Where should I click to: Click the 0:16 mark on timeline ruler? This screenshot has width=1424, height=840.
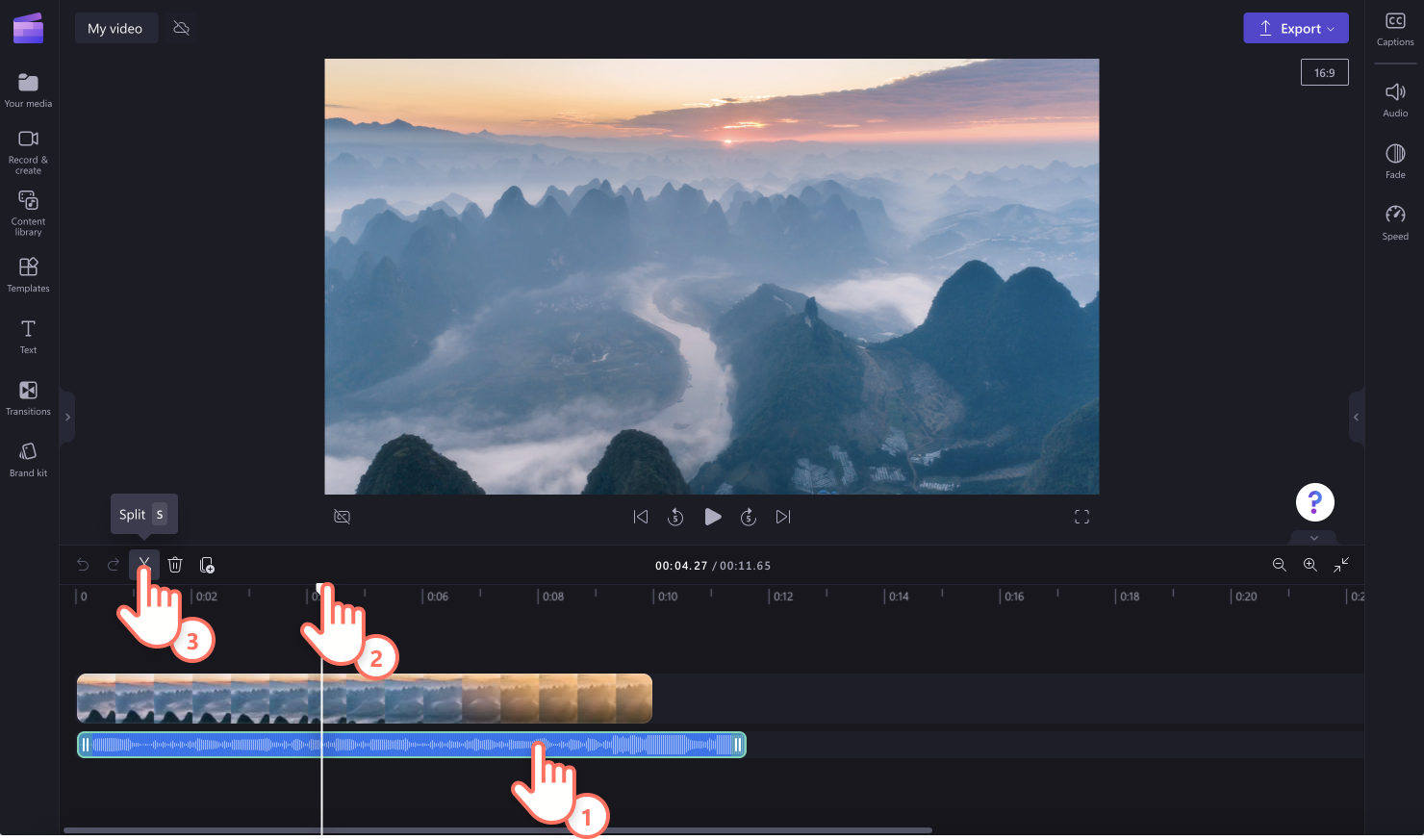(1013, 597)
